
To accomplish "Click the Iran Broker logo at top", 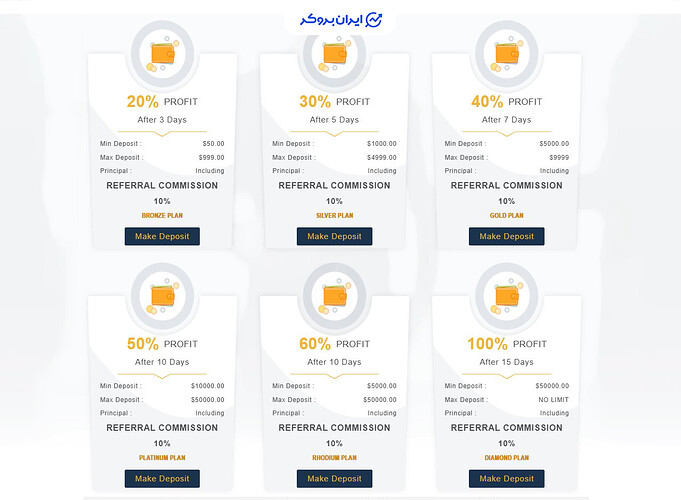I will click(341, 20).
